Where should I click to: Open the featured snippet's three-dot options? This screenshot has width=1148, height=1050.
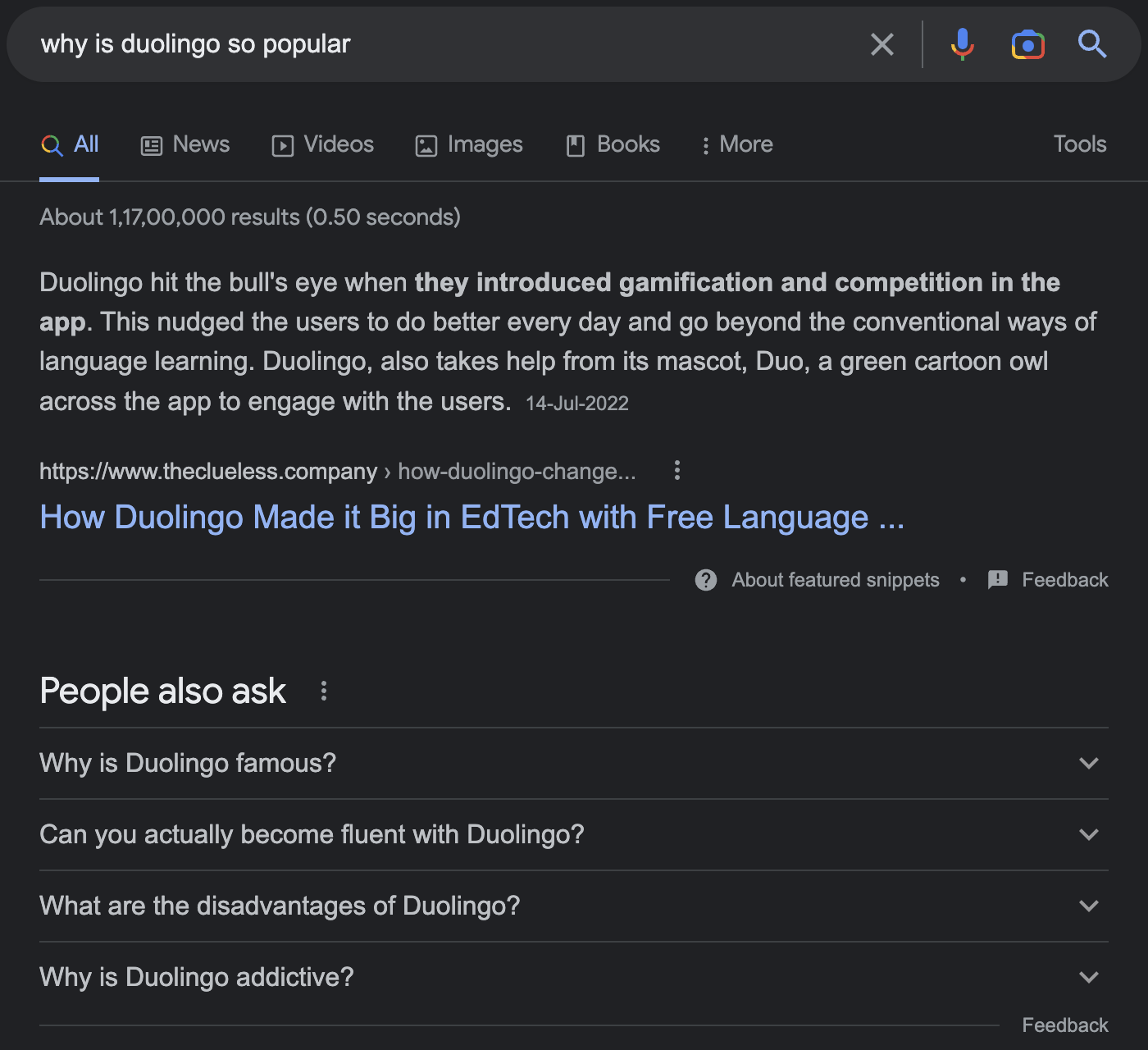[676, 470]
